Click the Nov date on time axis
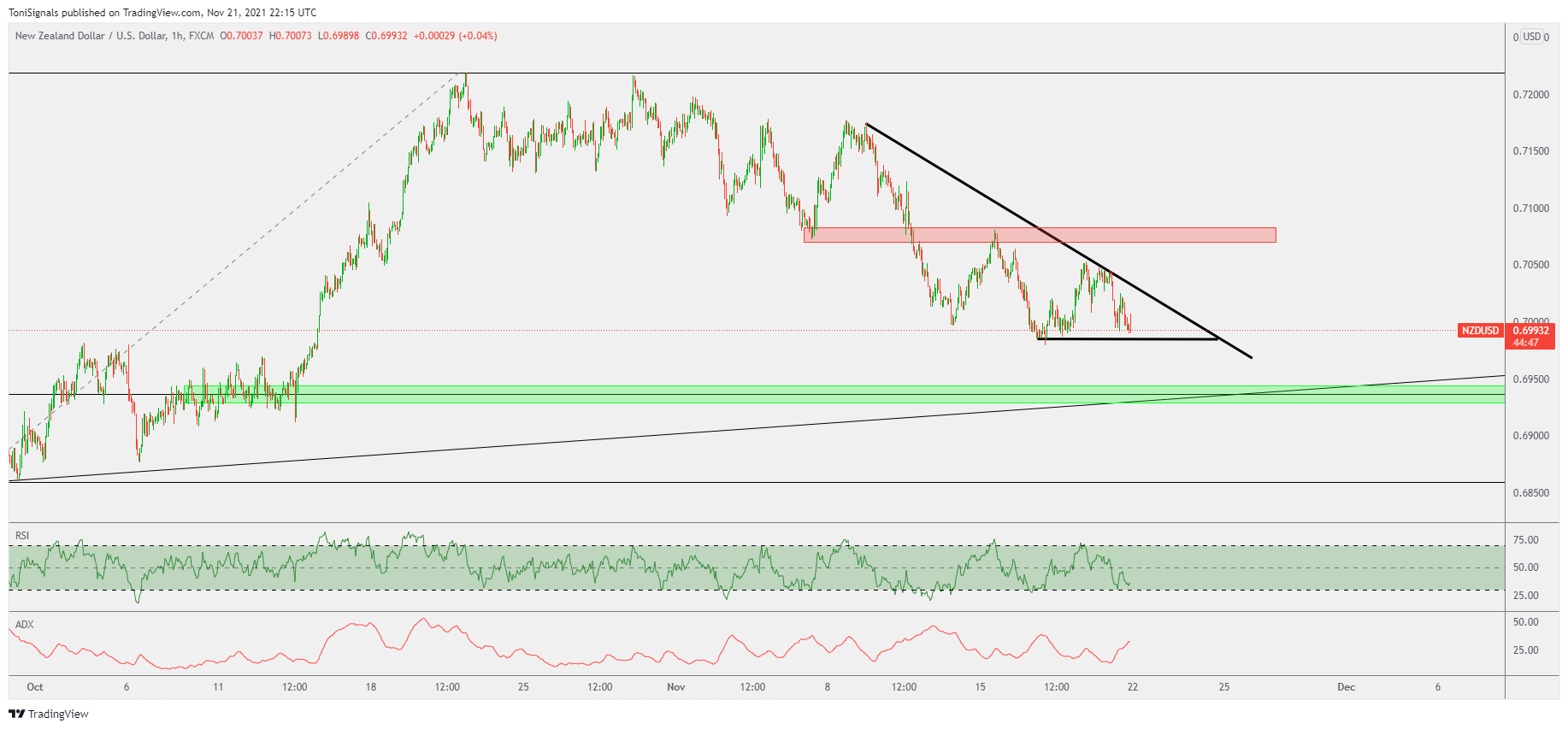This screenshot has width=1568, height=729. pyautogui.click(x=676, y=687)
